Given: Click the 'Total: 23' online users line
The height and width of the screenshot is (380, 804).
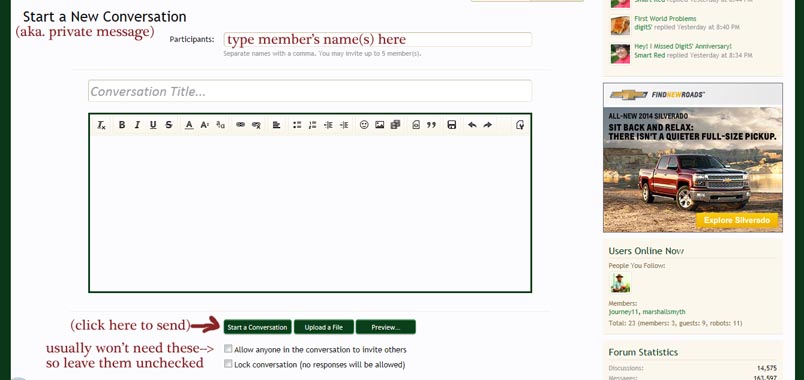Looking at the screenshot, I should pyautogui.click(x=675, y=324).
